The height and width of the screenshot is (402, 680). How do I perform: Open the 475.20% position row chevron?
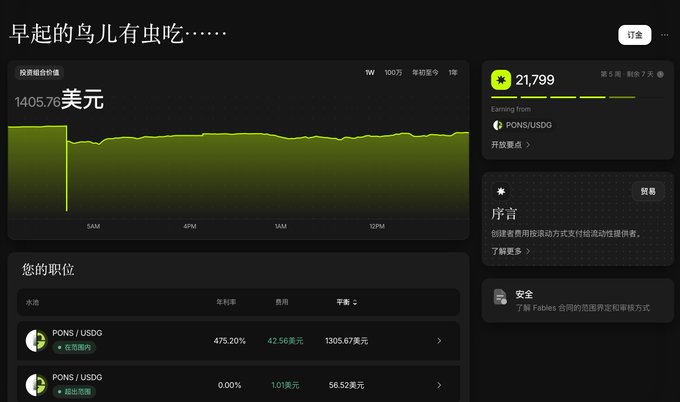click(x=439, y=341)
